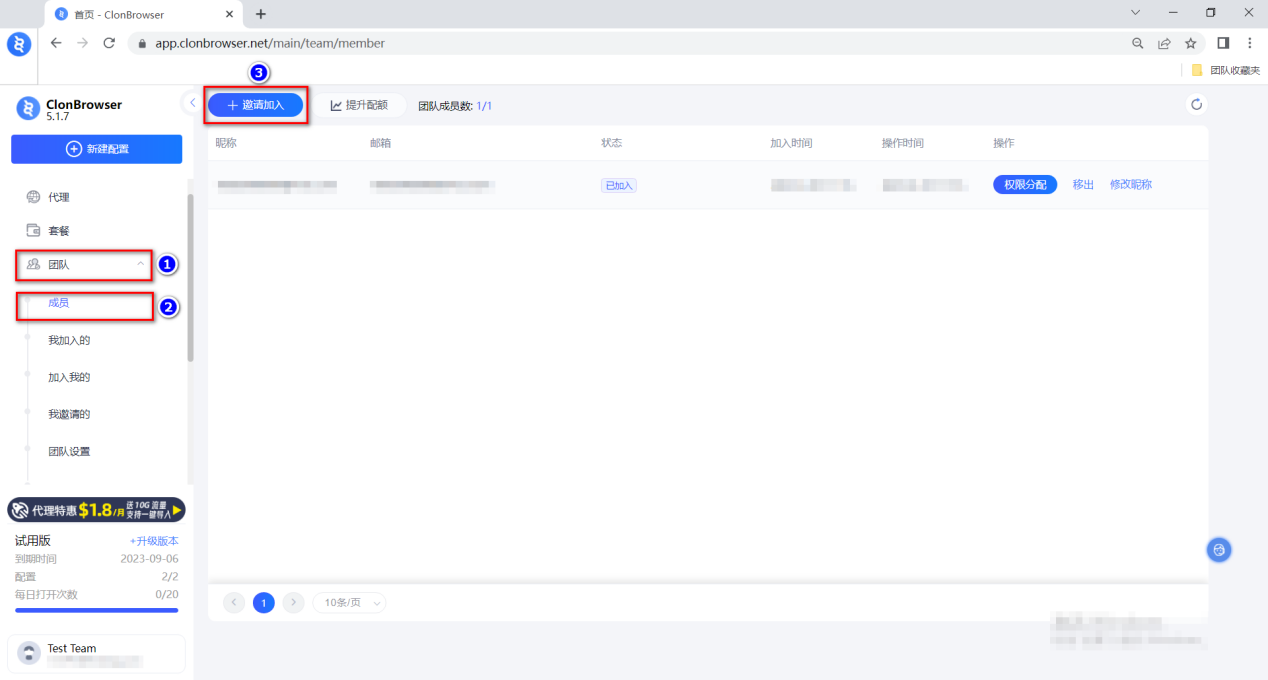This screenshot has height=680, width=1268.
Task: Open 团队设置 team settings
Action: tap(69, 451)
